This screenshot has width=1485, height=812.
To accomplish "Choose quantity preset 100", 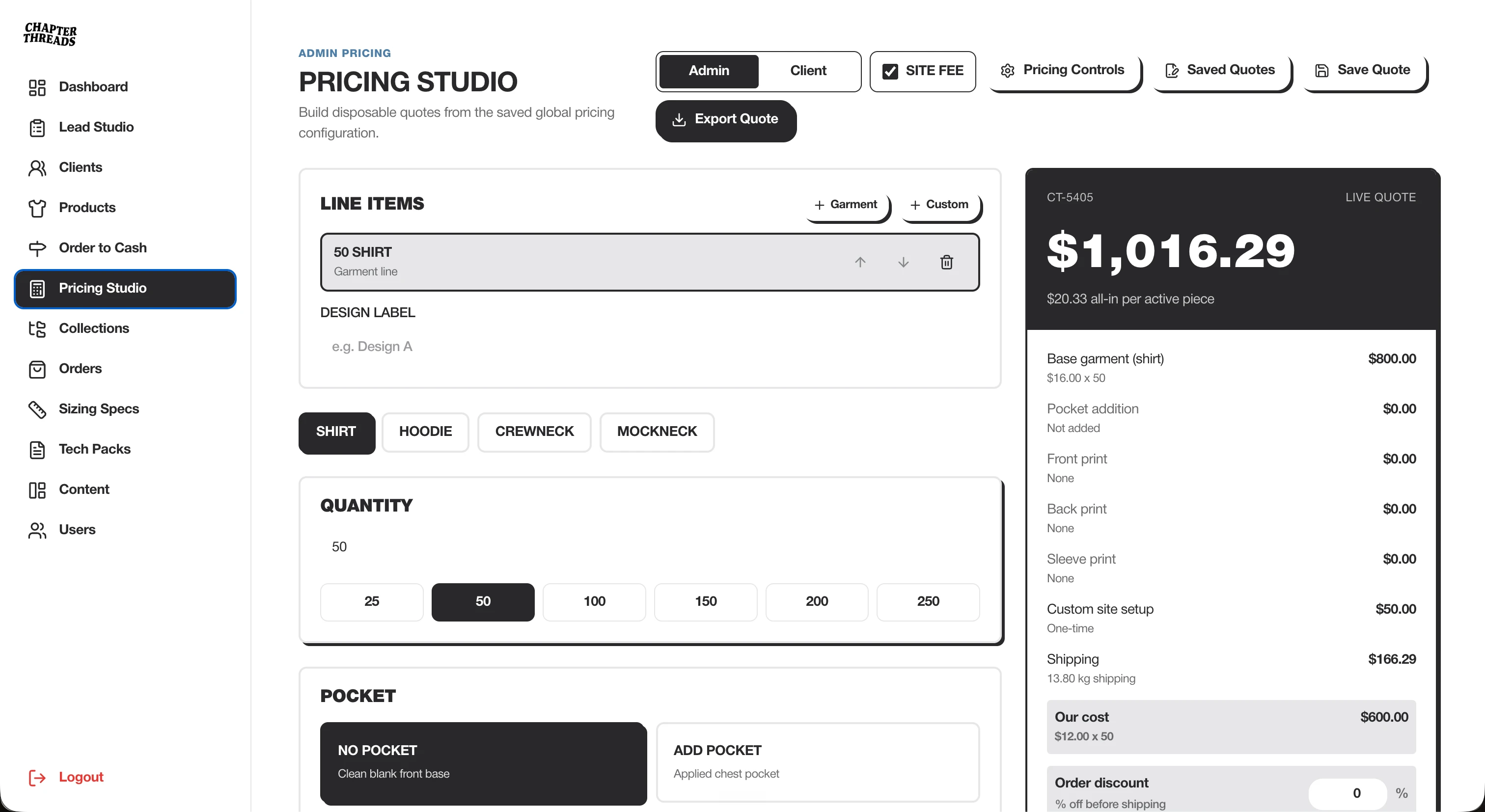I will coord(594,602).
